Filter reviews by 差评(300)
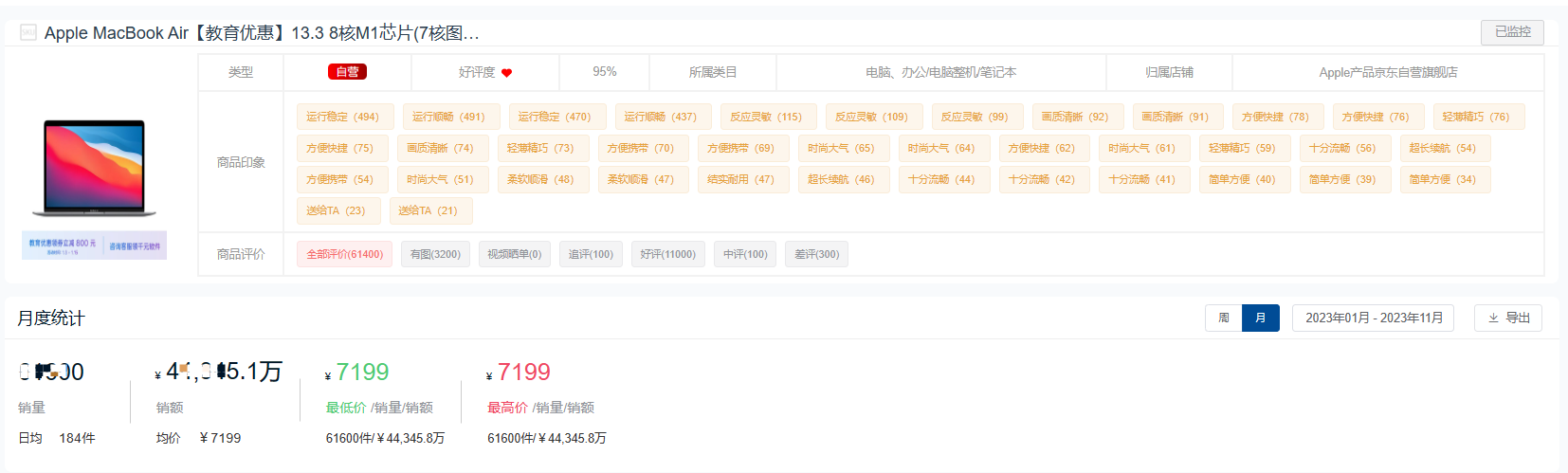 [816, 254]
